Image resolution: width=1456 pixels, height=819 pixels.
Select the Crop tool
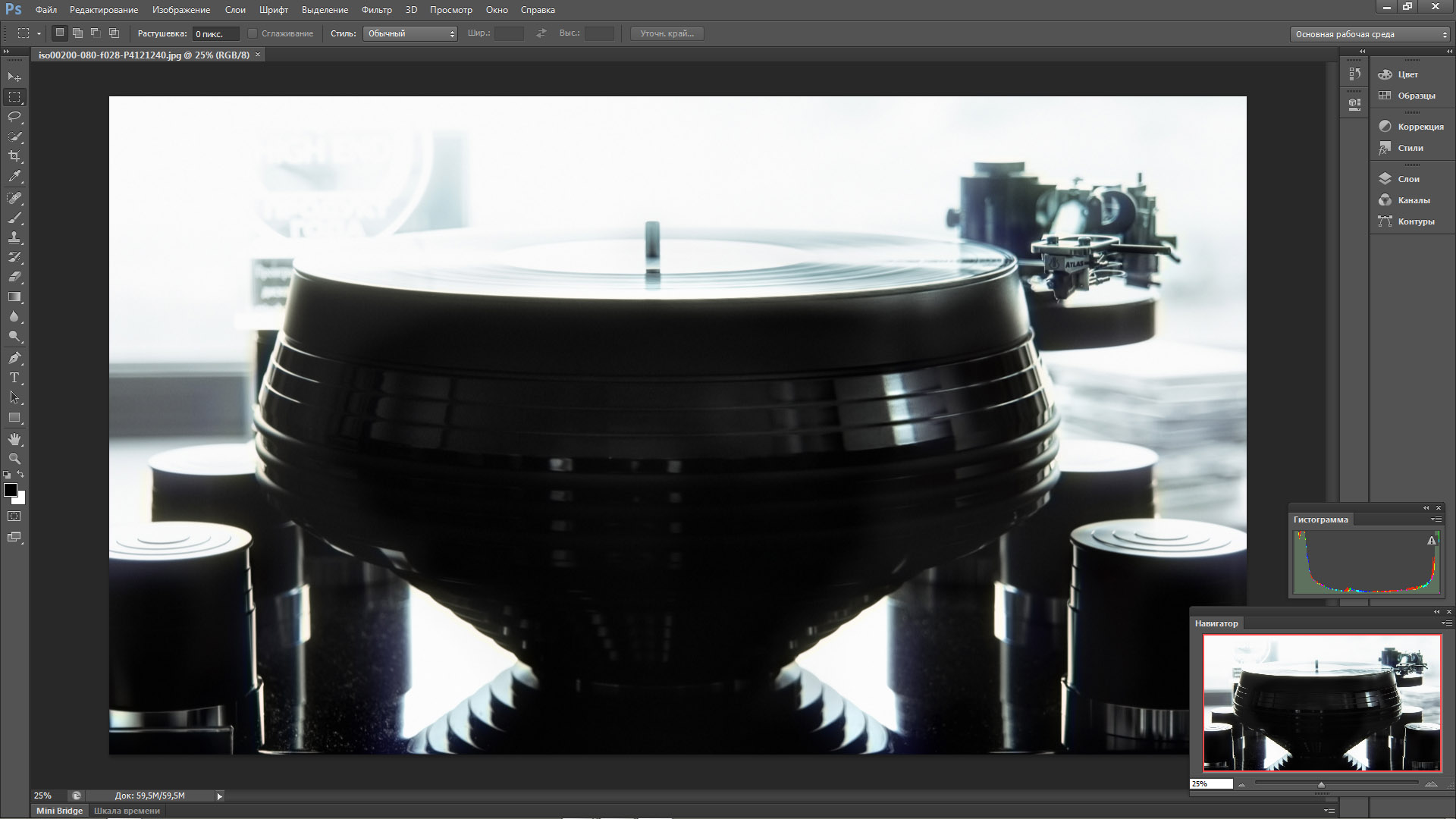[14, 156]
